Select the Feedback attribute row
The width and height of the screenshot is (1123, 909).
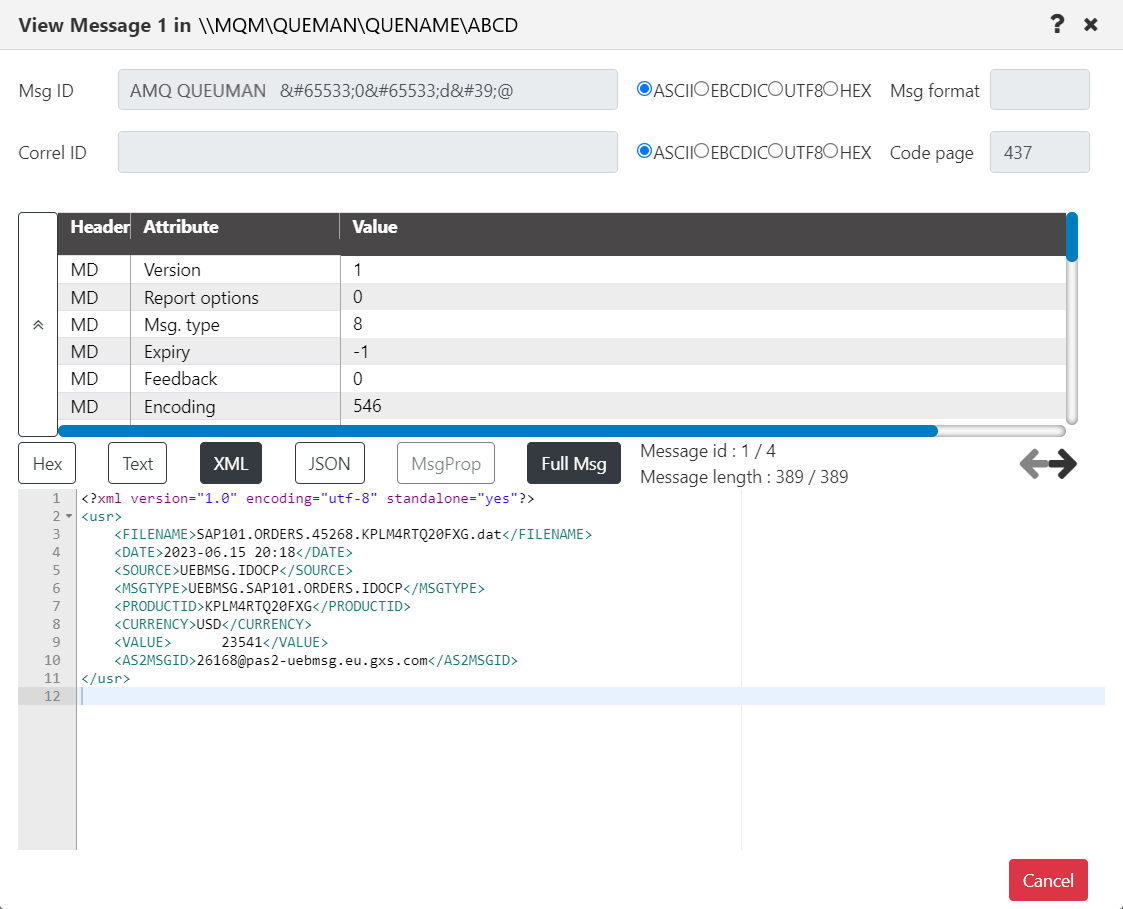tap(562, 379)
